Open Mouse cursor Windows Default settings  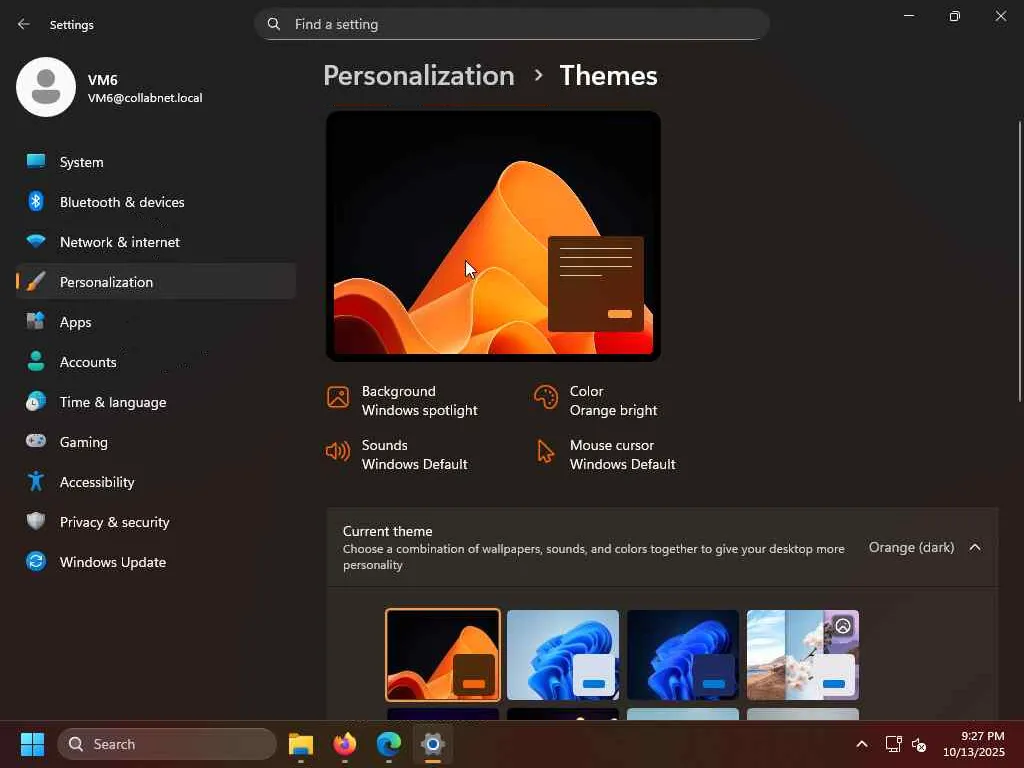[x=606, y=455]
